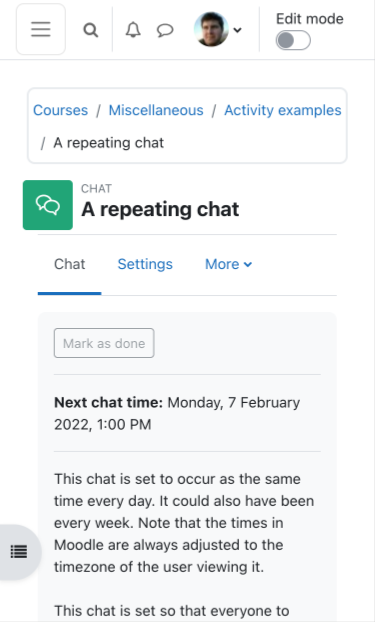This screenshot has width=375, height=622.
Task: Open the hamburger navigation menu
Action: coord(41,29)
